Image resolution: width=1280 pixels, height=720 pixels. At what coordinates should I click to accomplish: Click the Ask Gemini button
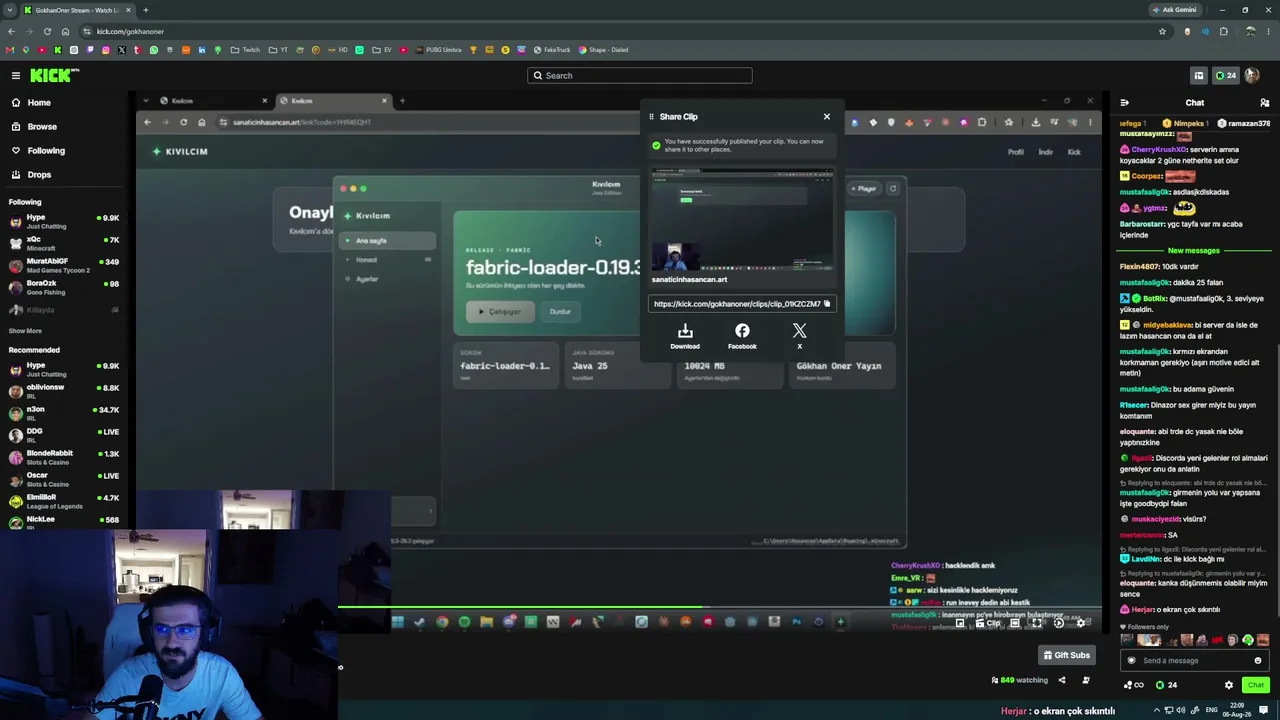click(1175, 10)
